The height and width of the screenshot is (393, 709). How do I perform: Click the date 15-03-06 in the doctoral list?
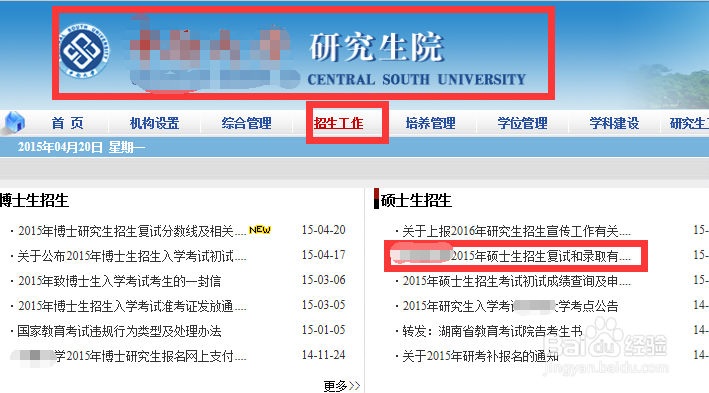point(324,280)
